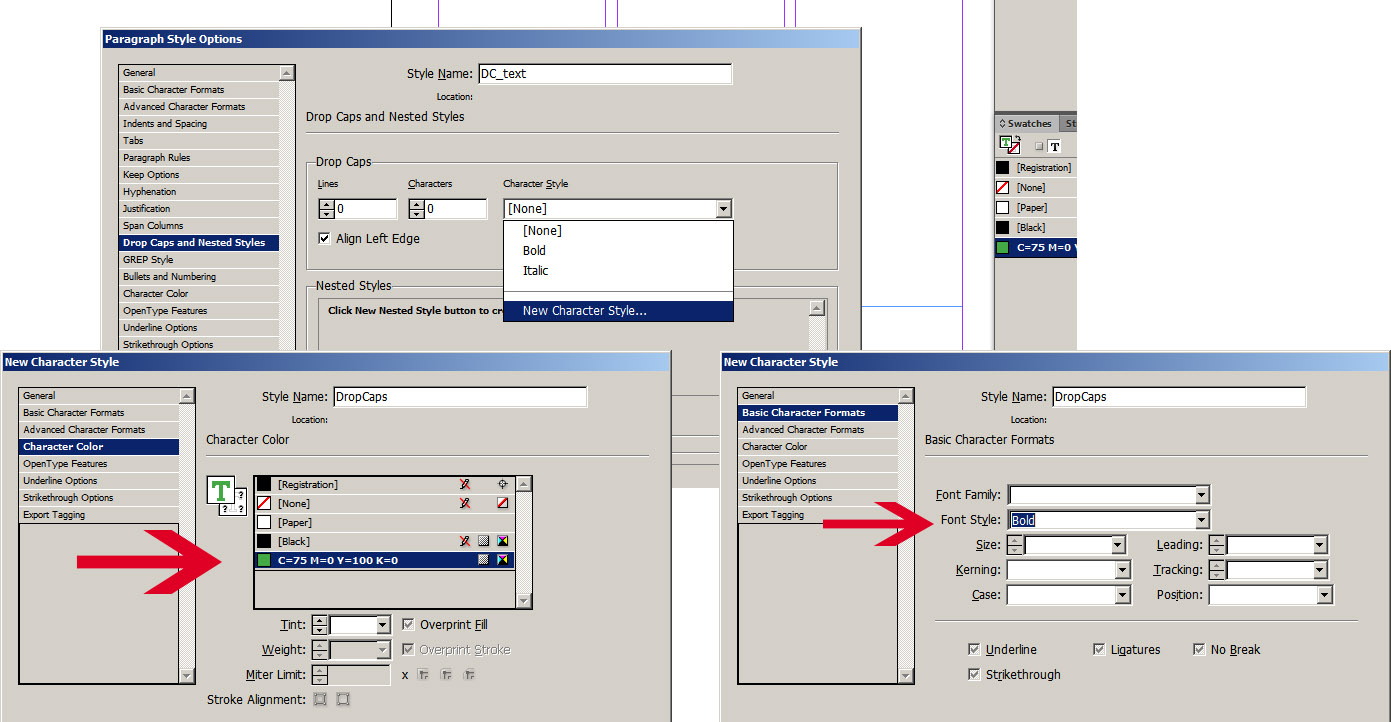Click the process color icon on C=75 swatch row
Image resolution: width=1391 pixels, height=722 pixels.
click(x=484, y=560)
